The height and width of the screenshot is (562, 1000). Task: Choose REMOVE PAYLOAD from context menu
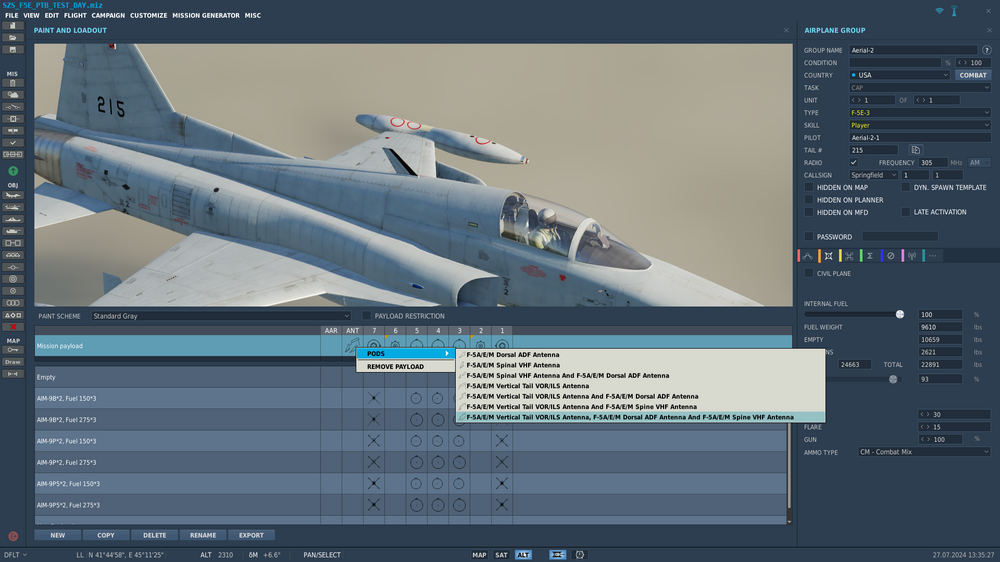(405, 367)
